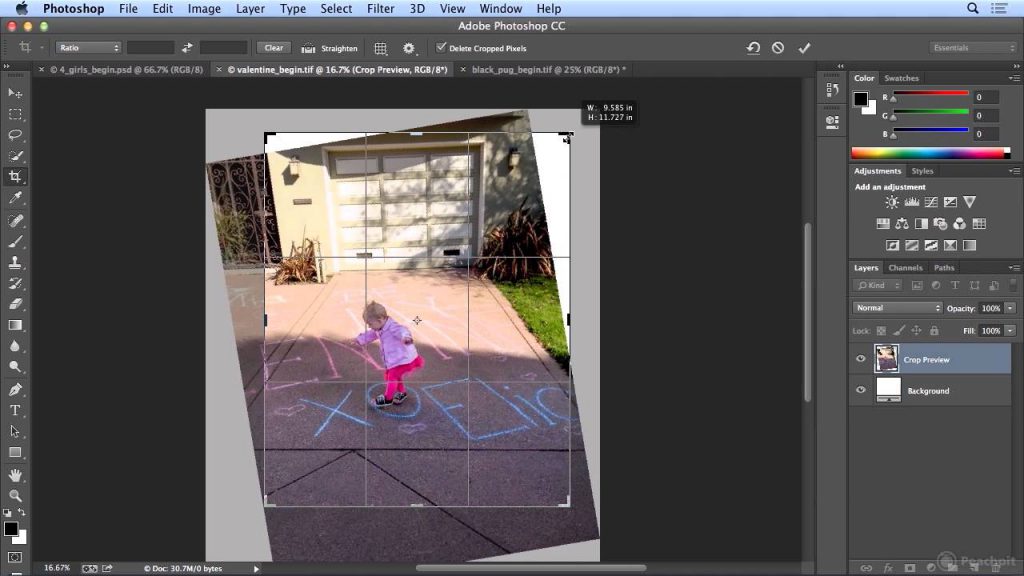Screen dimensions: 1024x576
Task: Open the Normal blend mode dropdown
Action: tap(897, 308)
